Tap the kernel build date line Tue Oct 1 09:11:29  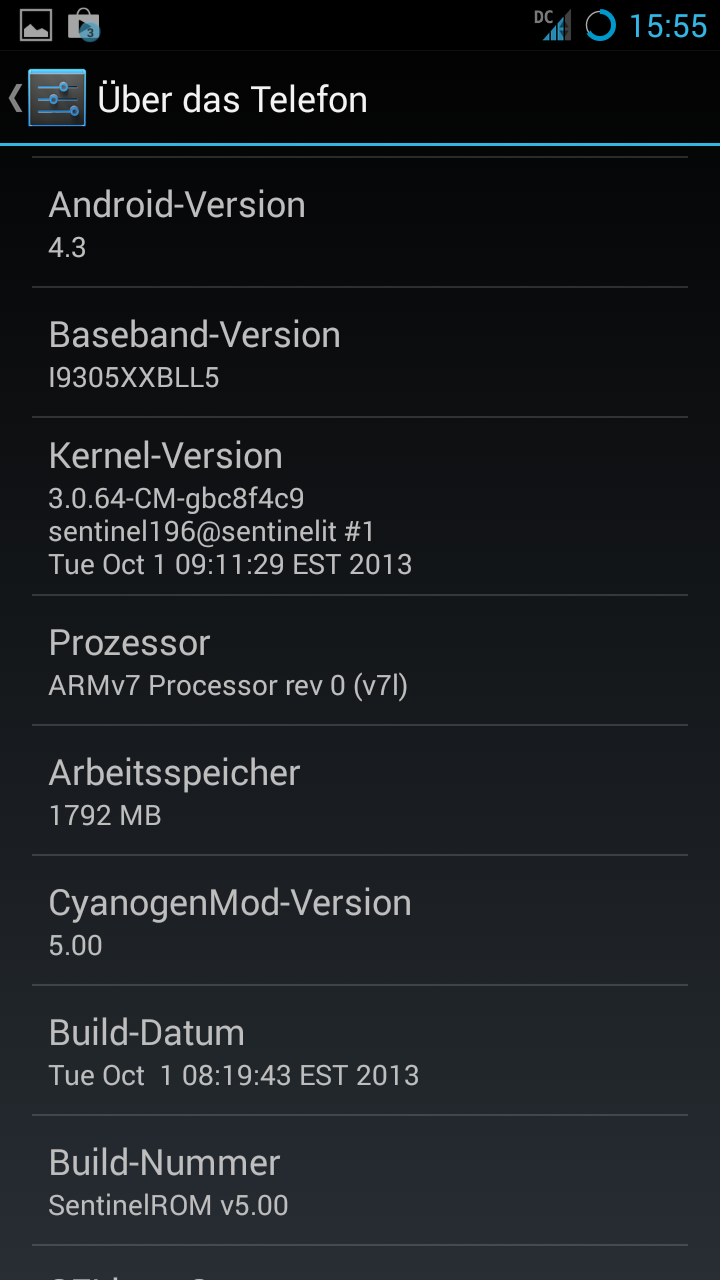pos(230,565)
